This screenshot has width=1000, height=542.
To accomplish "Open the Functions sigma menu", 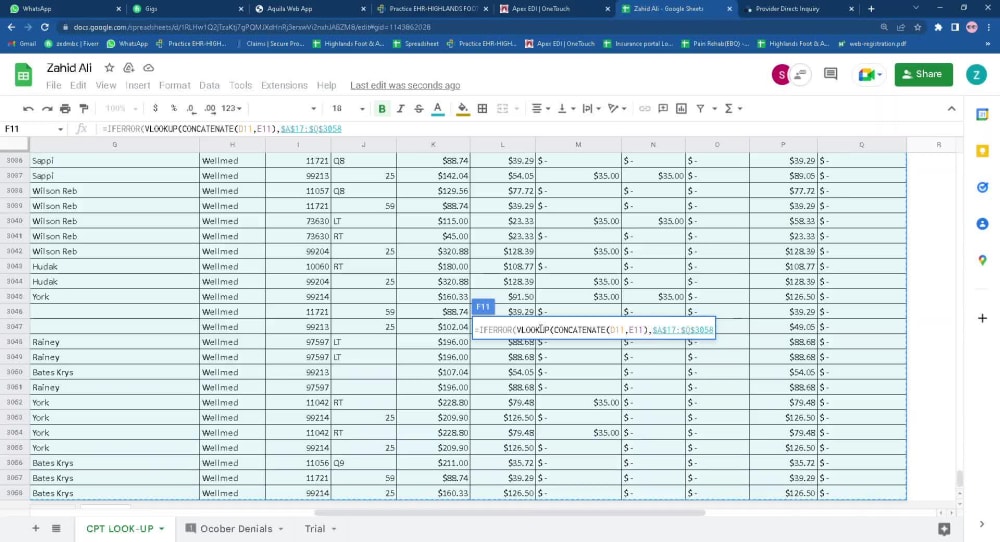I will tap(733, 108).
